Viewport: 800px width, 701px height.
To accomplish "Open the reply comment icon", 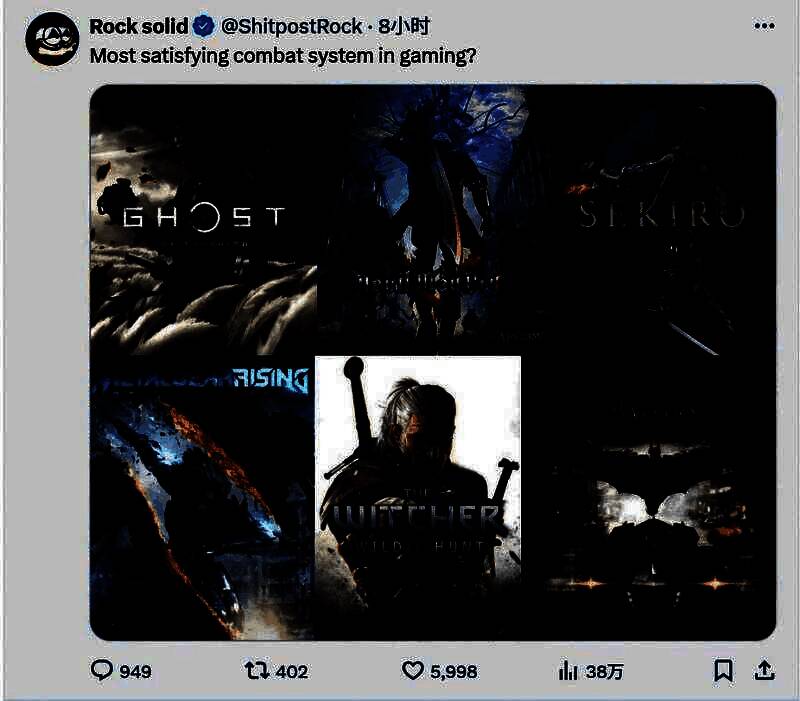I will pyautogui.click(x=102, y=670).
